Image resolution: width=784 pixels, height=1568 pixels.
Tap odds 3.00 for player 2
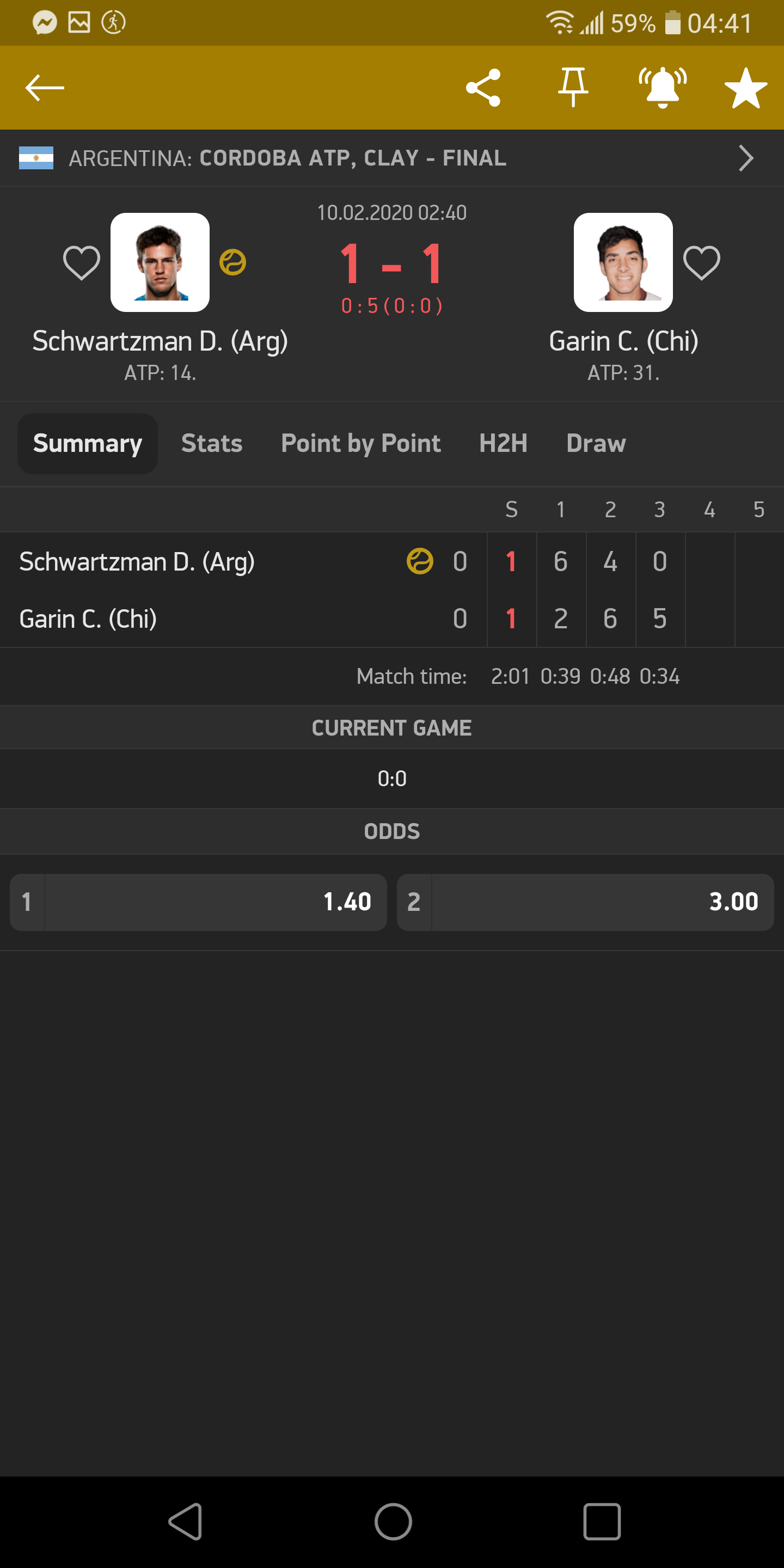point(585,902)
